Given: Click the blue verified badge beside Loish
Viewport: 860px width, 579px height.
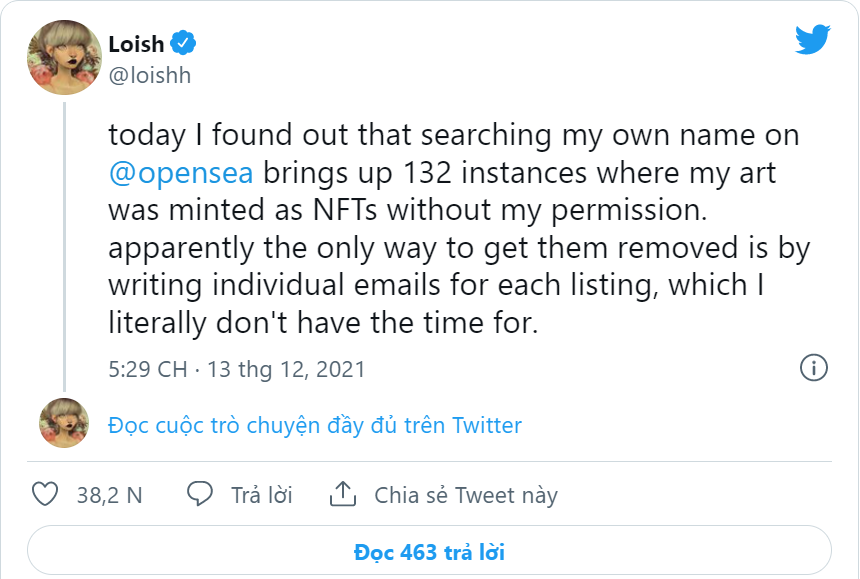Looking at the screenshot, I should pyautogui.click(x=183, y=43).
